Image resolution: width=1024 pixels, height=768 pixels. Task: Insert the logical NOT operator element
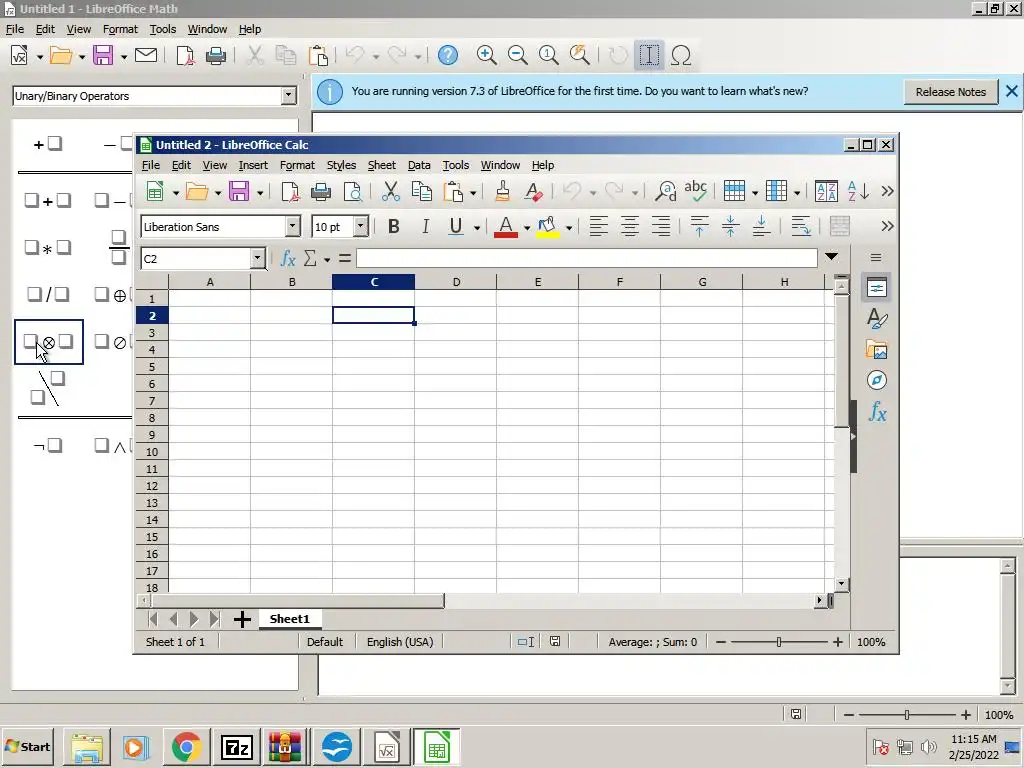coord(48,445)
